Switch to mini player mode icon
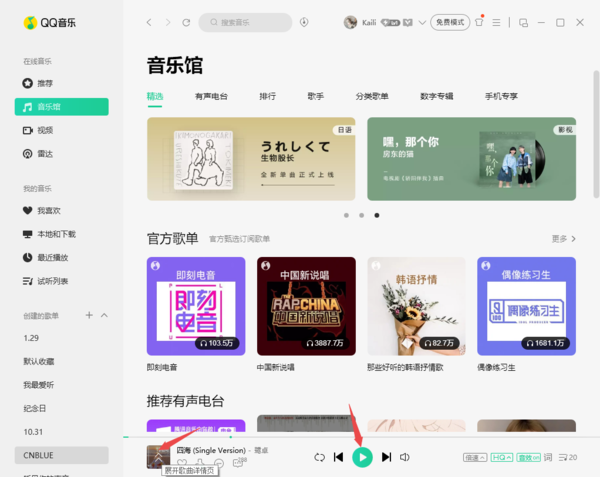The image size is (600, 477). (523, 22)
